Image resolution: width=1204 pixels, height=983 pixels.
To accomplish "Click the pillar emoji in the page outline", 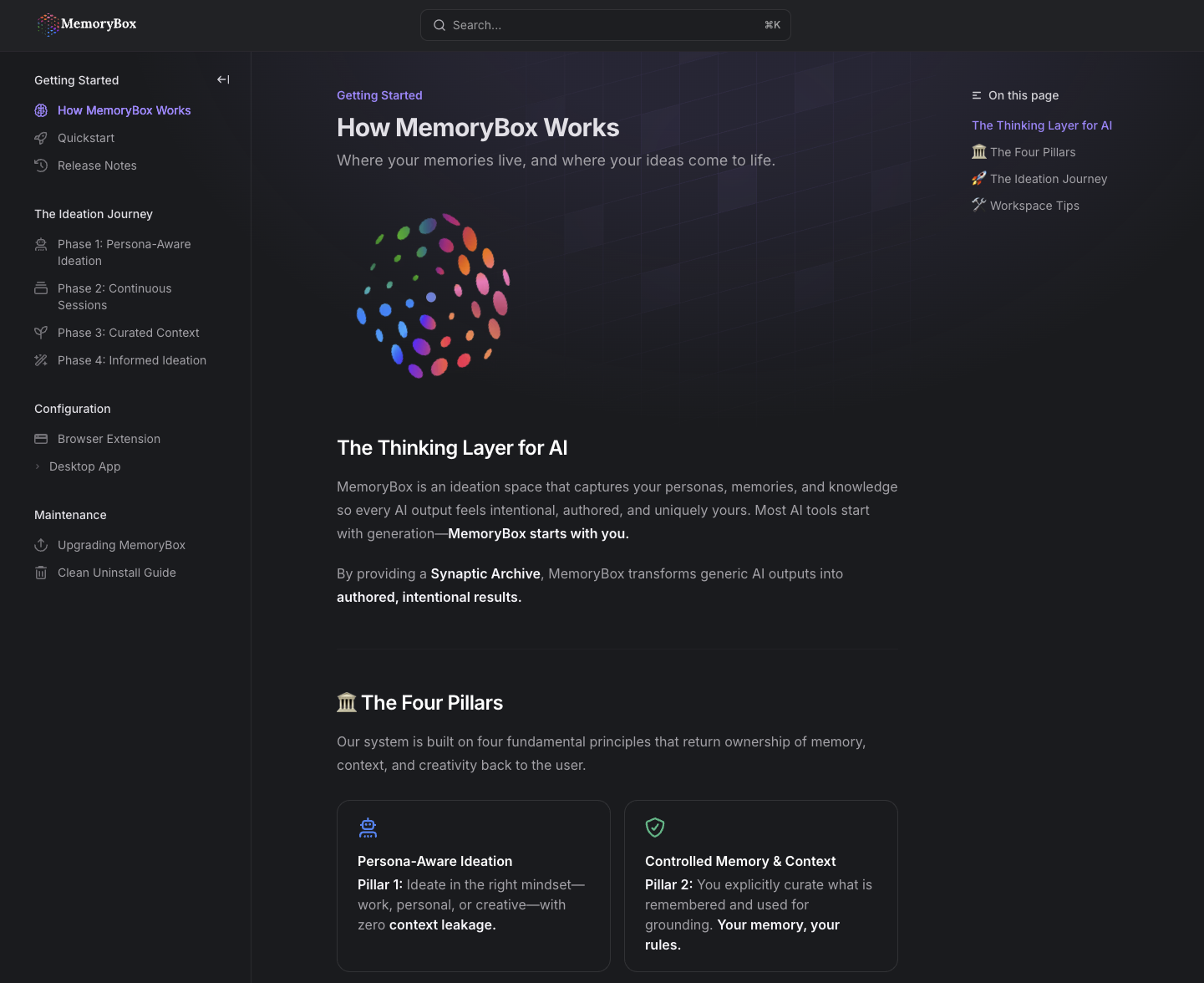I will coord(979,152).
